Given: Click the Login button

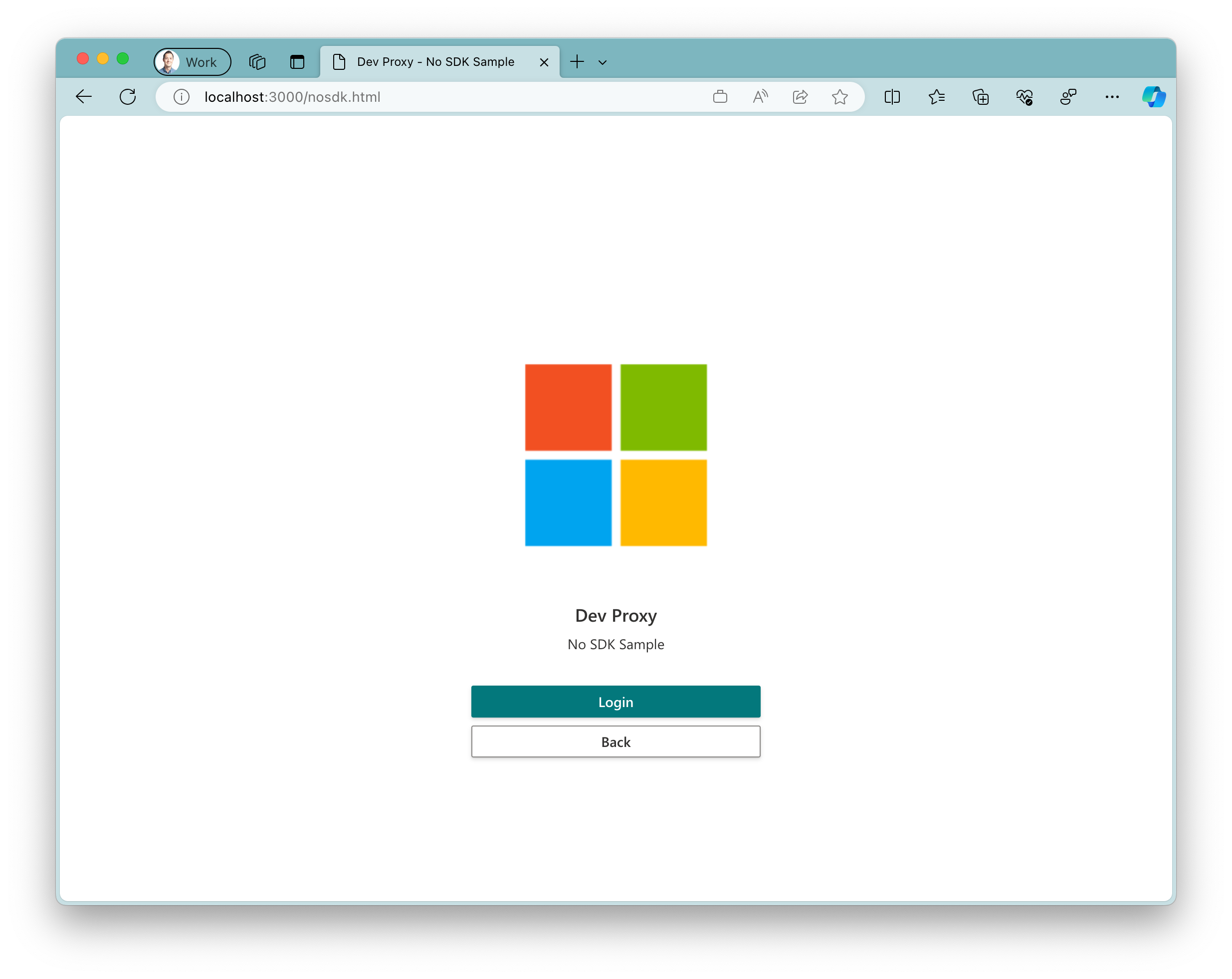Looking at the screenshot, I should (616, 701).
